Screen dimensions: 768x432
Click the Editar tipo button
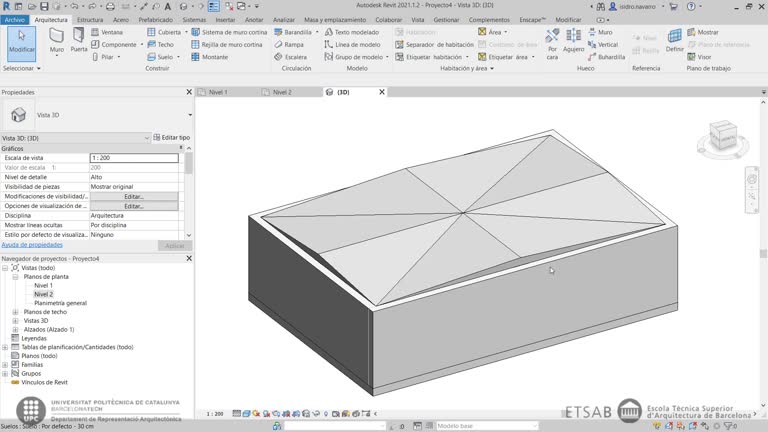coord(171,137)
